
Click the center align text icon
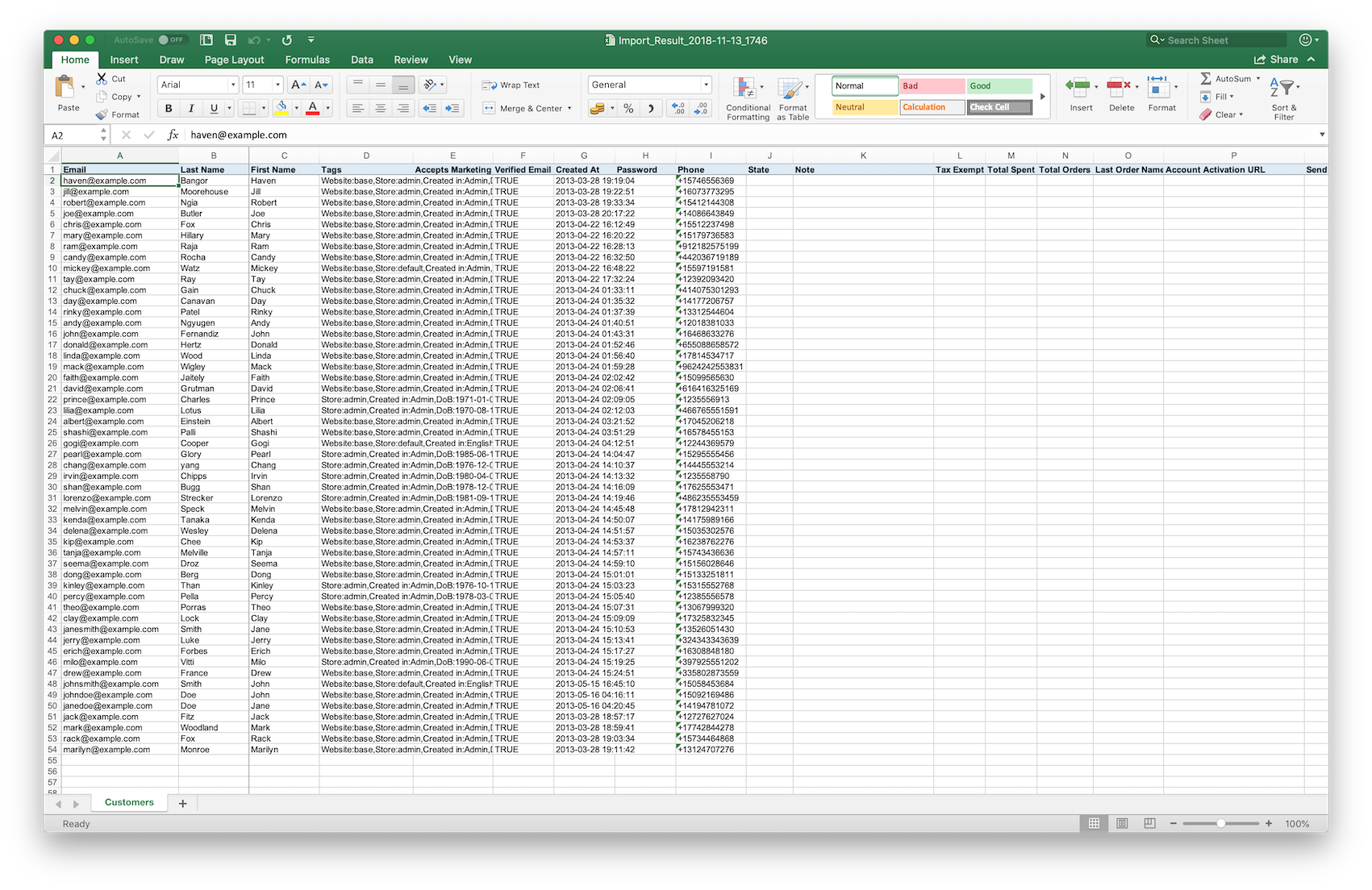(381, 108)
